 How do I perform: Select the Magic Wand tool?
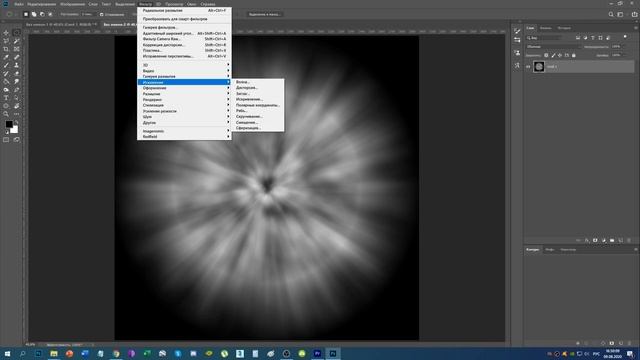[x=16, y=41]
